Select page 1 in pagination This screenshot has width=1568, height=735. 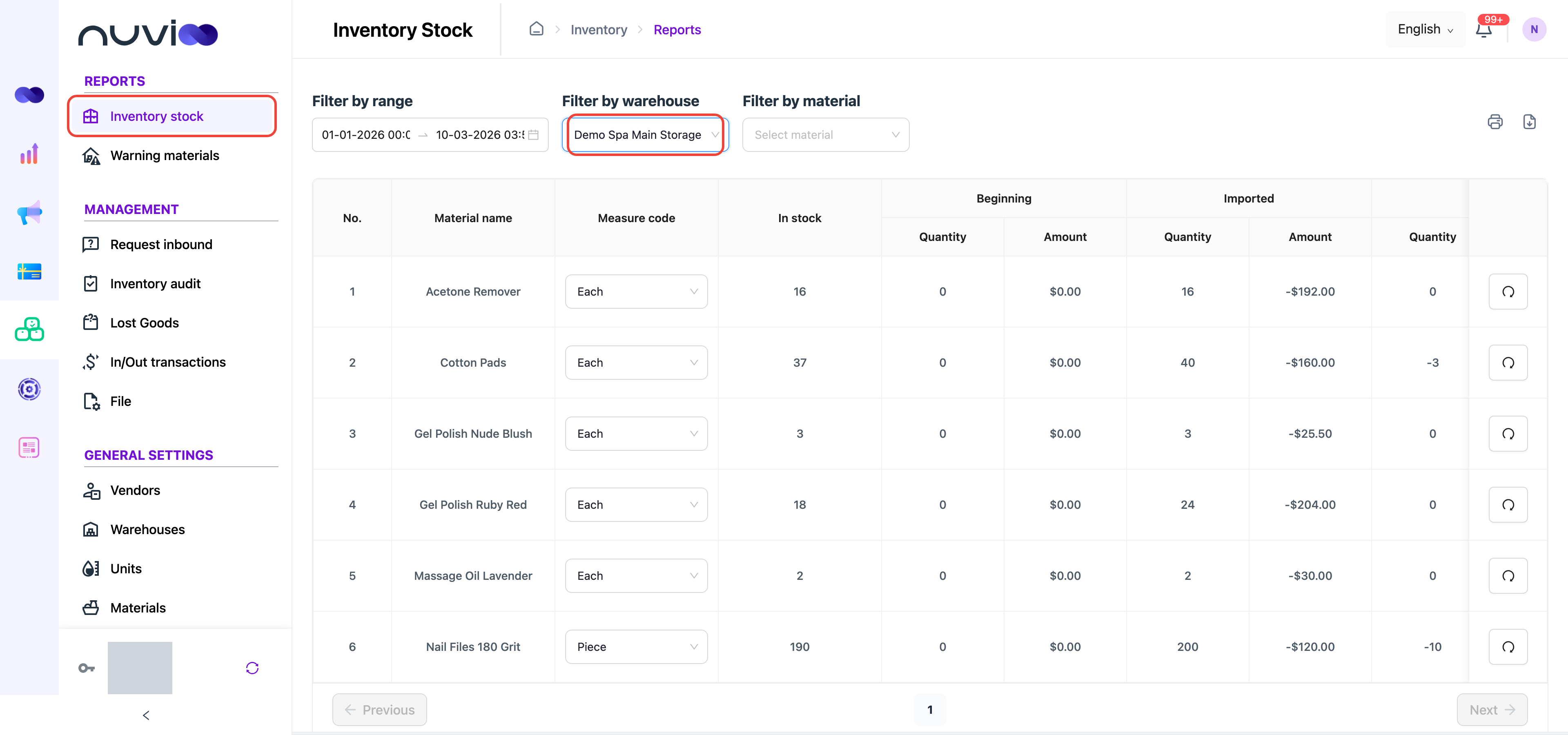point(929,709)
